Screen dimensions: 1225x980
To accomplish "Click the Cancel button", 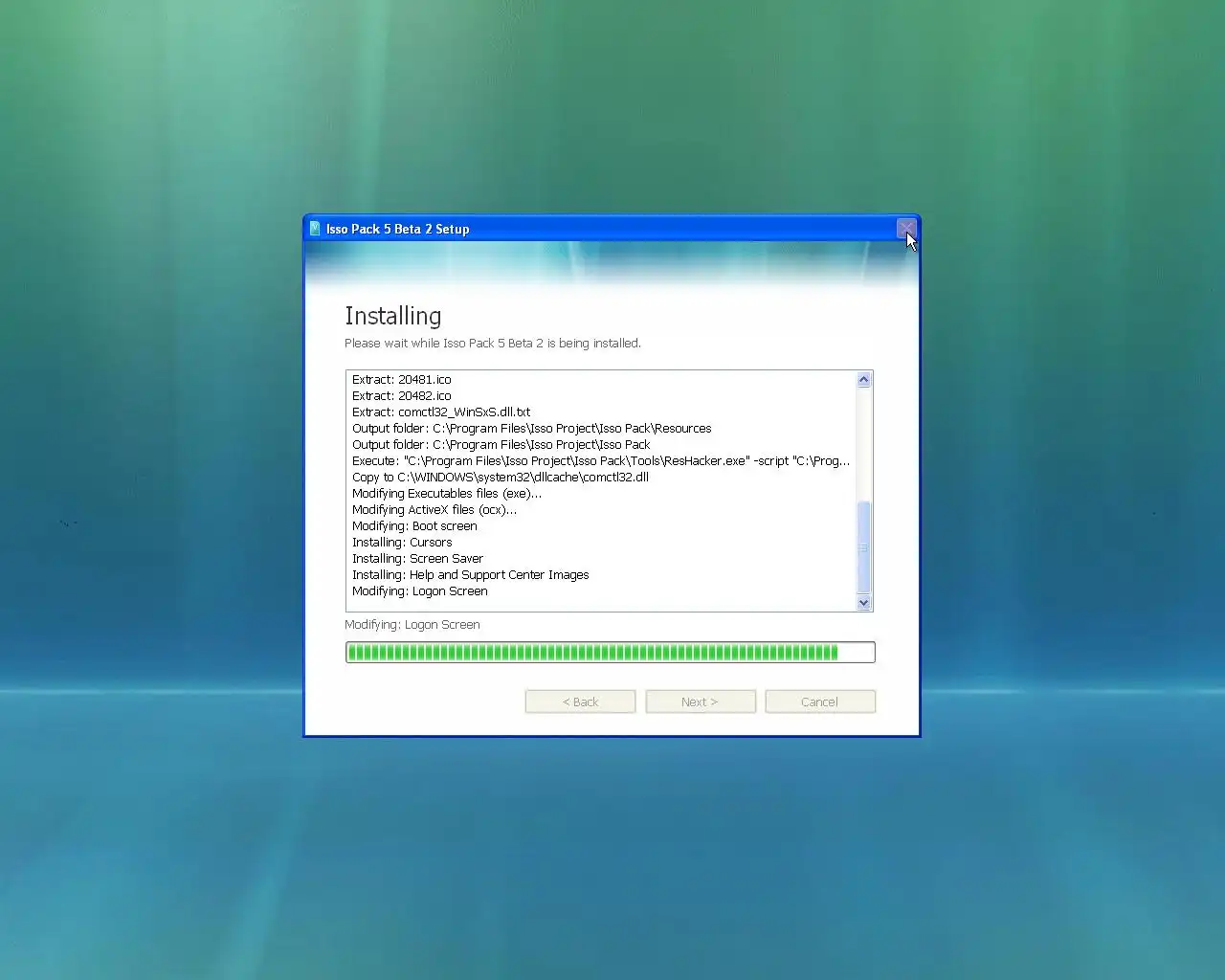I will pos(820,702).
